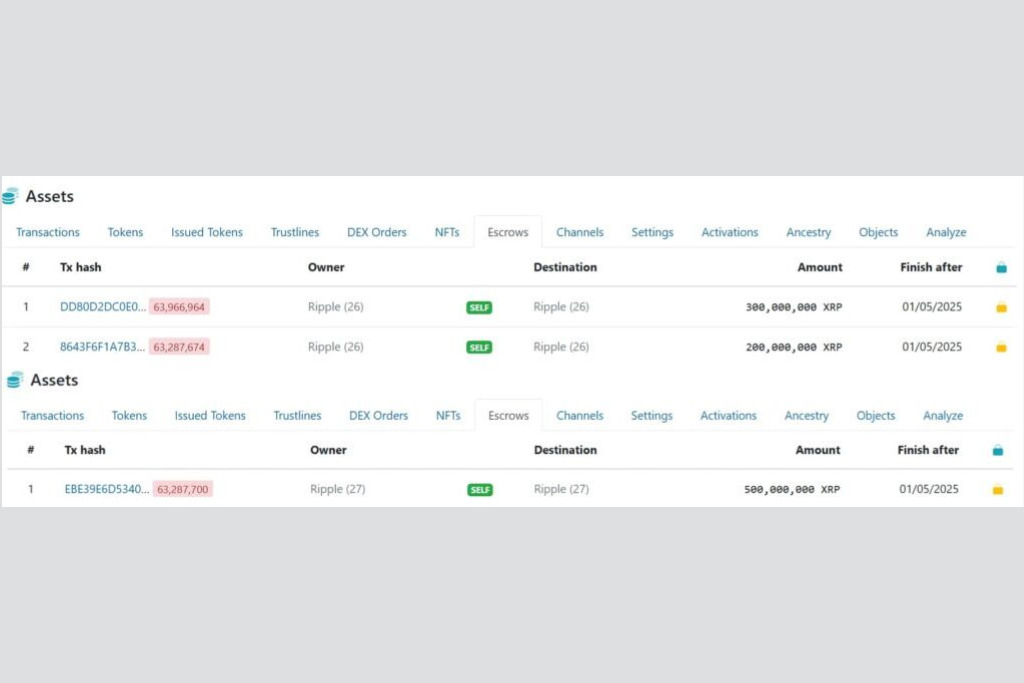The image size is (1024, 683).
Task: Switch to Issued Tokens tab in lower panel
Action: (x=210, y=415)
